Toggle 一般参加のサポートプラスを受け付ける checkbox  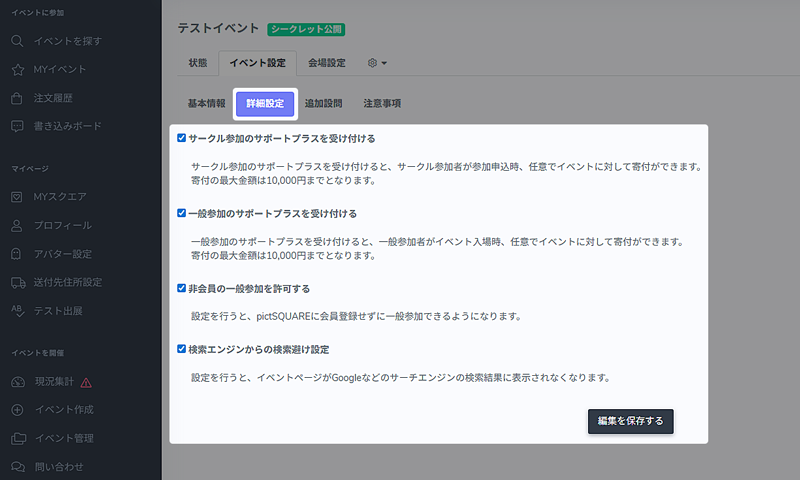[181, 213]
